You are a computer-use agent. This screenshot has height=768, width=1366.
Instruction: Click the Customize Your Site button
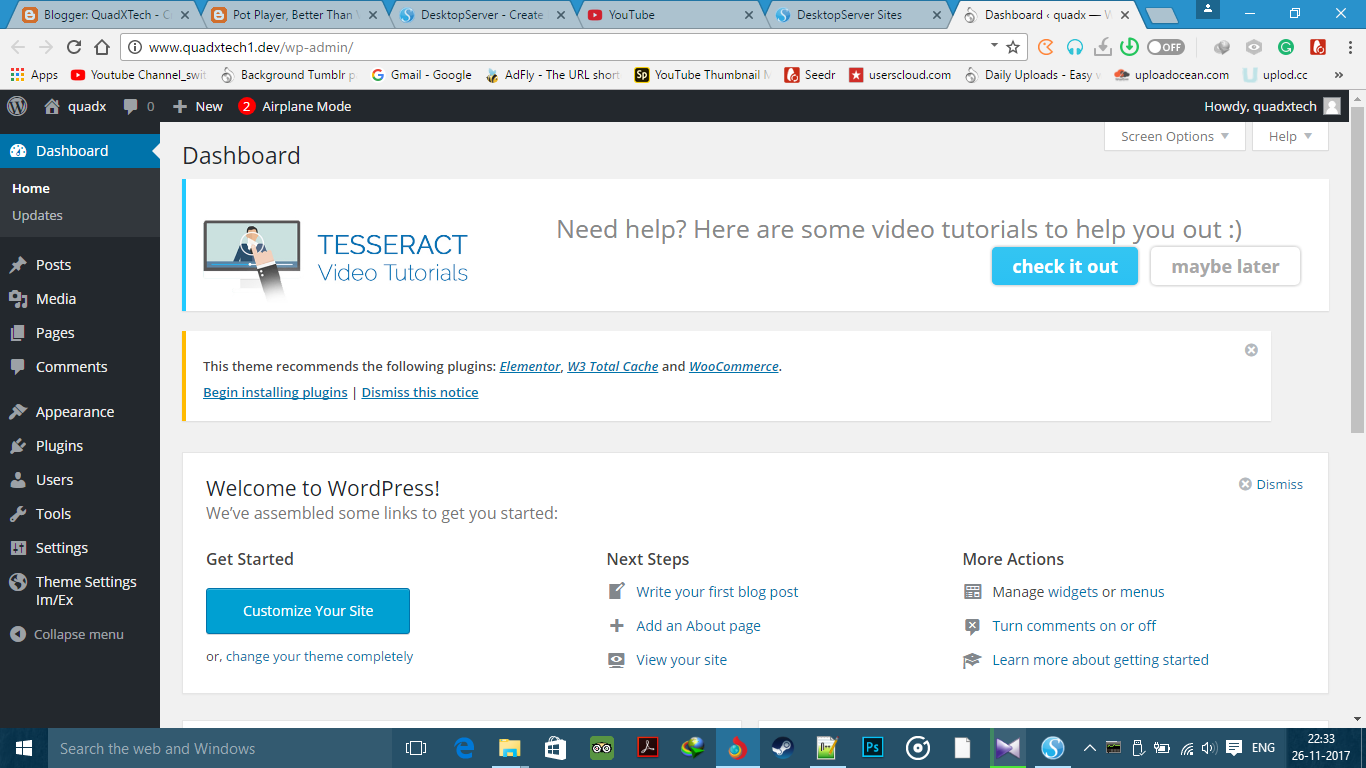click(308, 611)
